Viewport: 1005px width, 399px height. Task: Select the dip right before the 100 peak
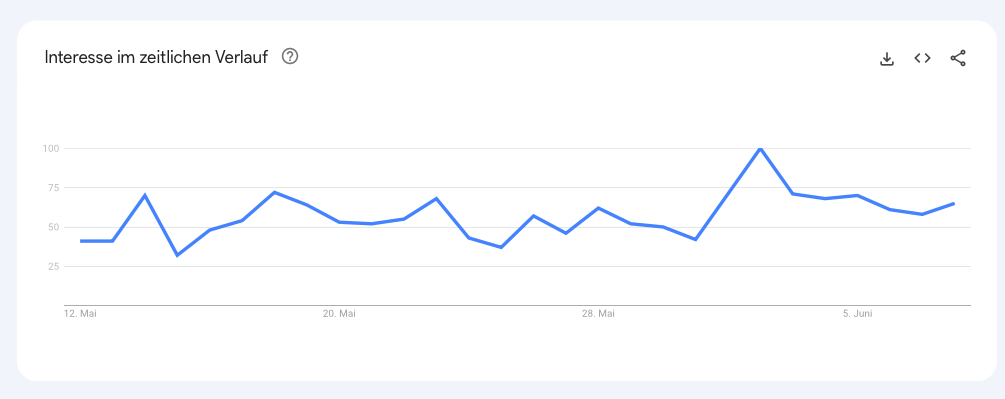(x=695, y=240)
